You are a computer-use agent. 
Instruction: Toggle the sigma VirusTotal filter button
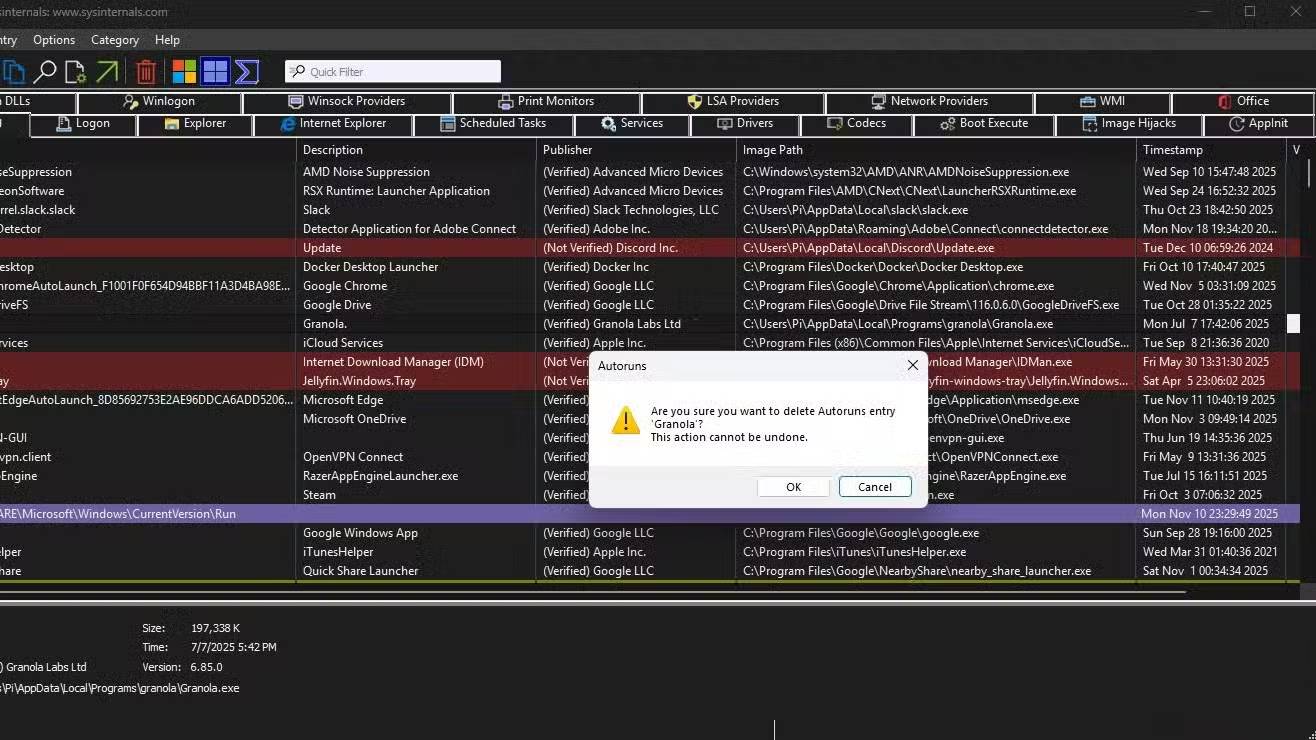click(247, 71)
